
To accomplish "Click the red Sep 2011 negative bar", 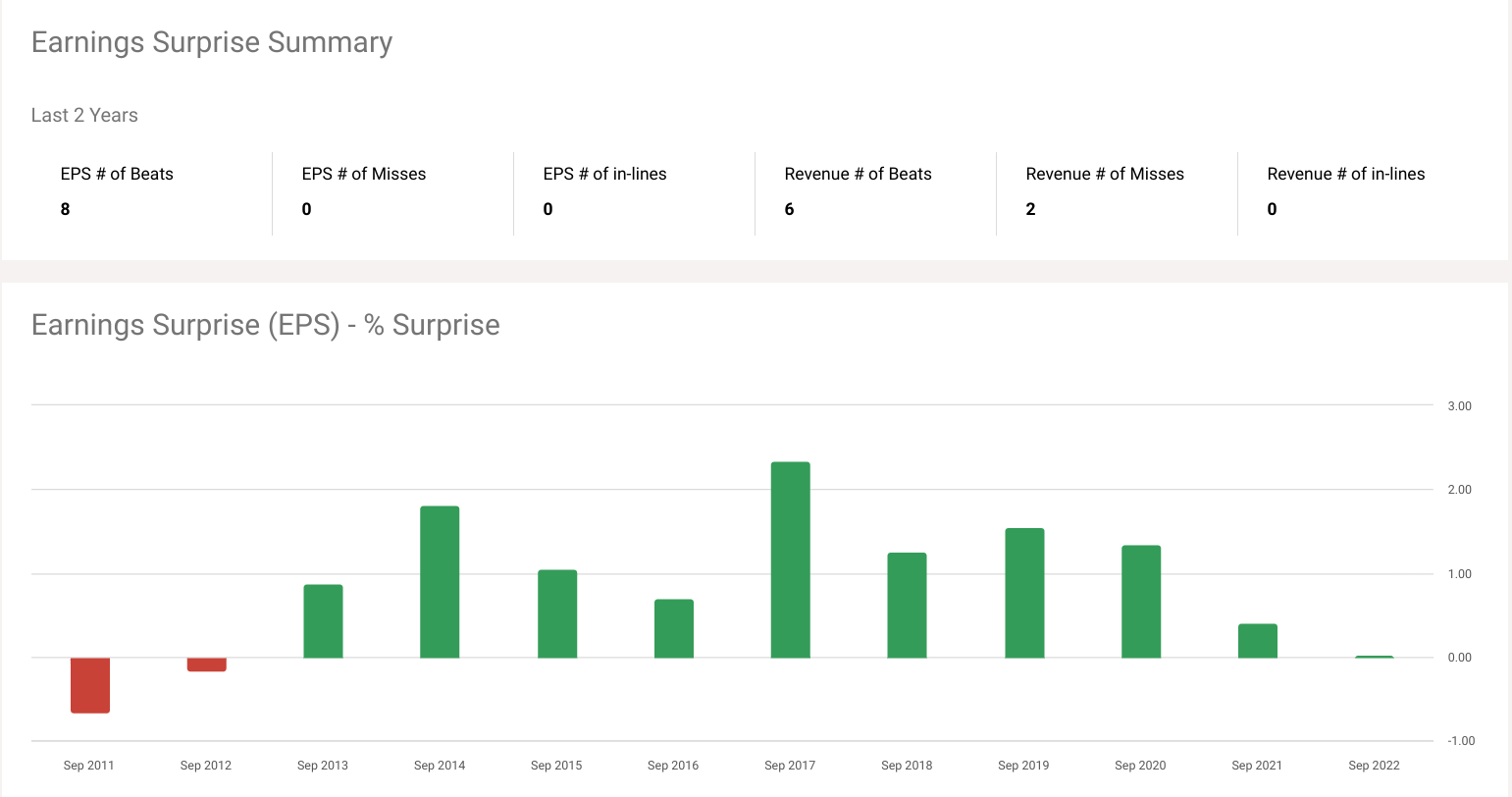I will coord(90,684).
